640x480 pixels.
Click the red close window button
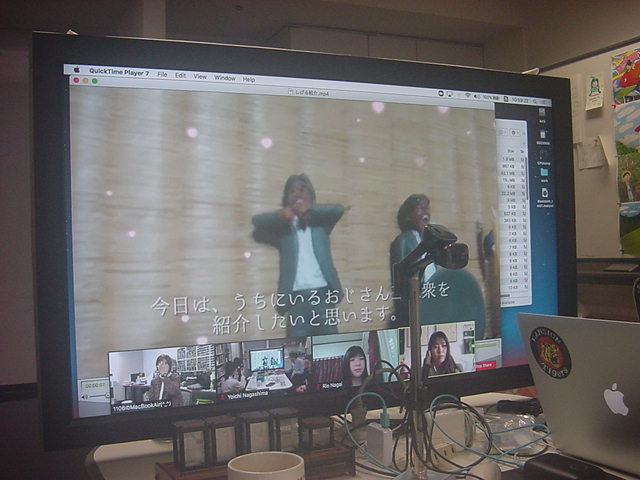76,80
